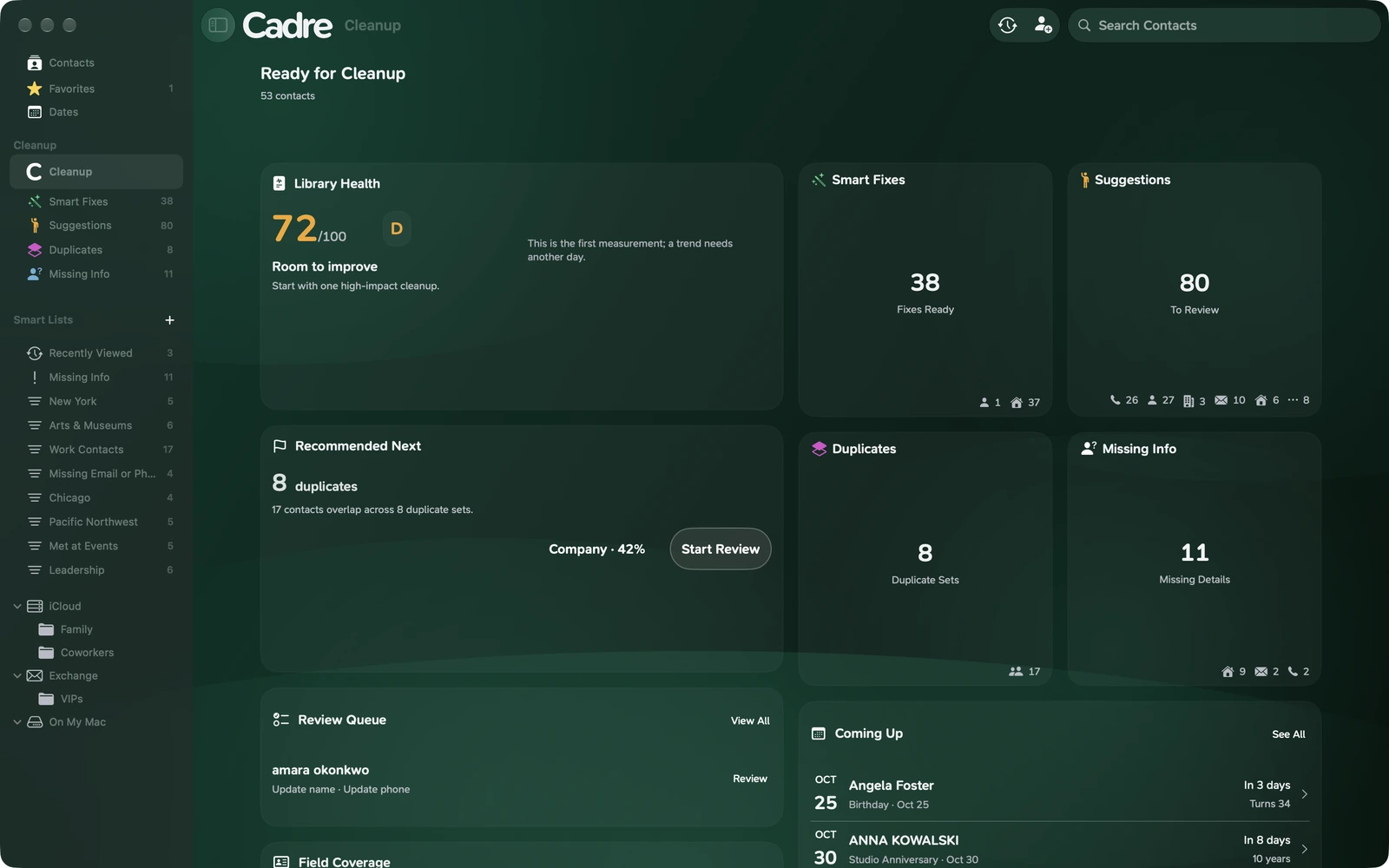Click the Duplicates card layers icon

pos(819,449)
